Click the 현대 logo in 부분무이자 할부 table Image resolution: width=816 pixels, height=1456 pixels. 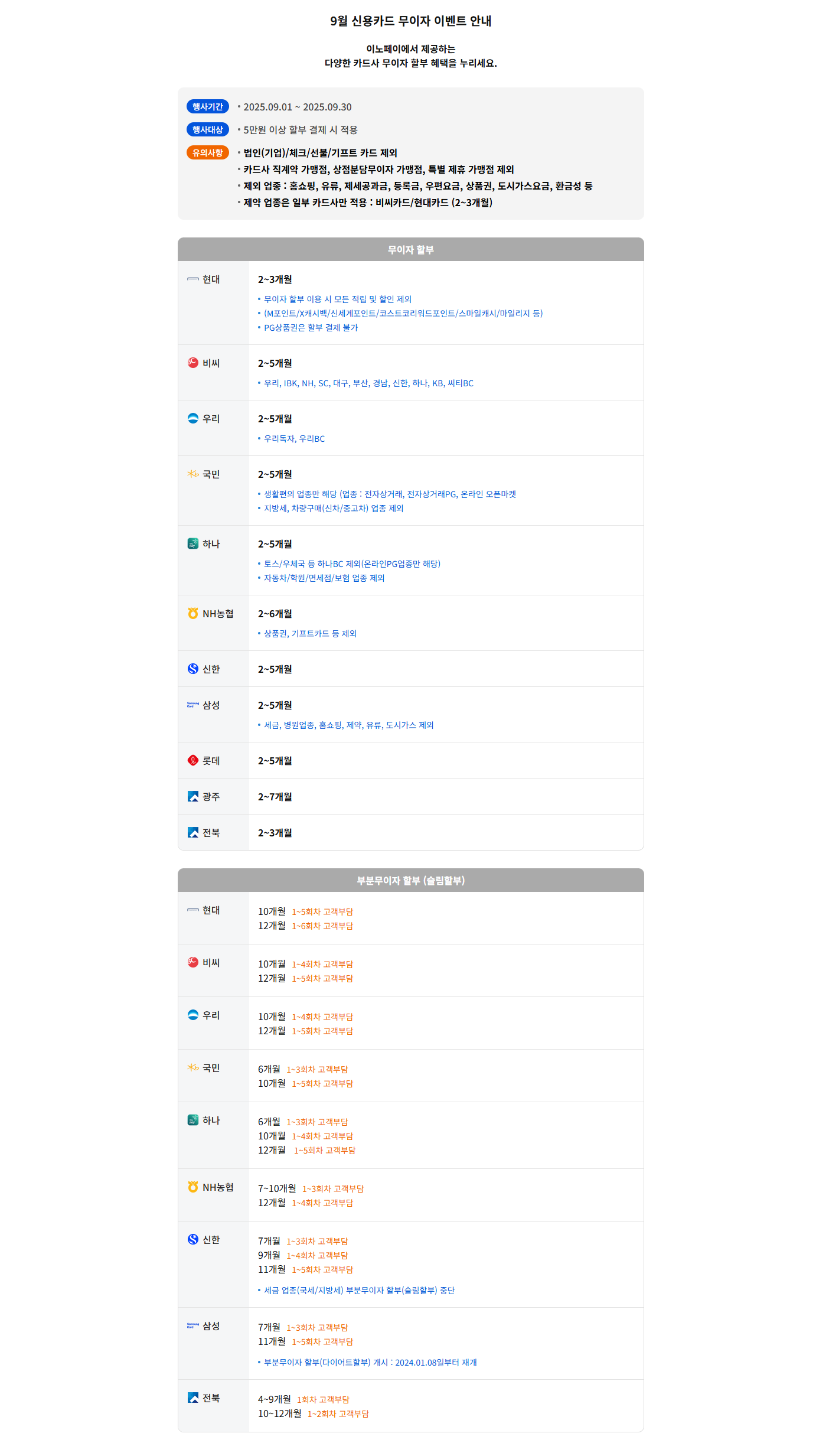pos(193,910)
